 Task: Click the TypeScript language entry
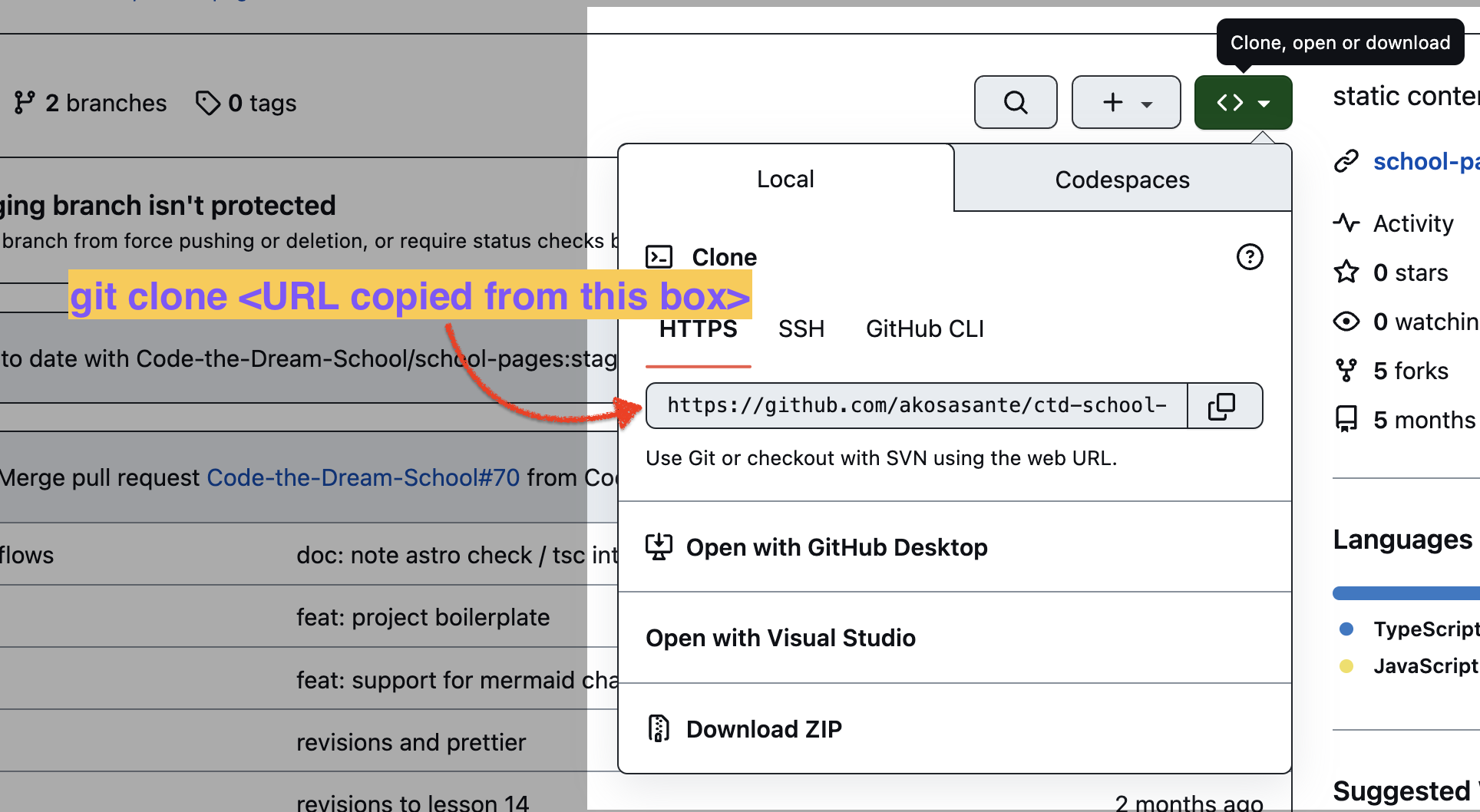pos(1426,629)
